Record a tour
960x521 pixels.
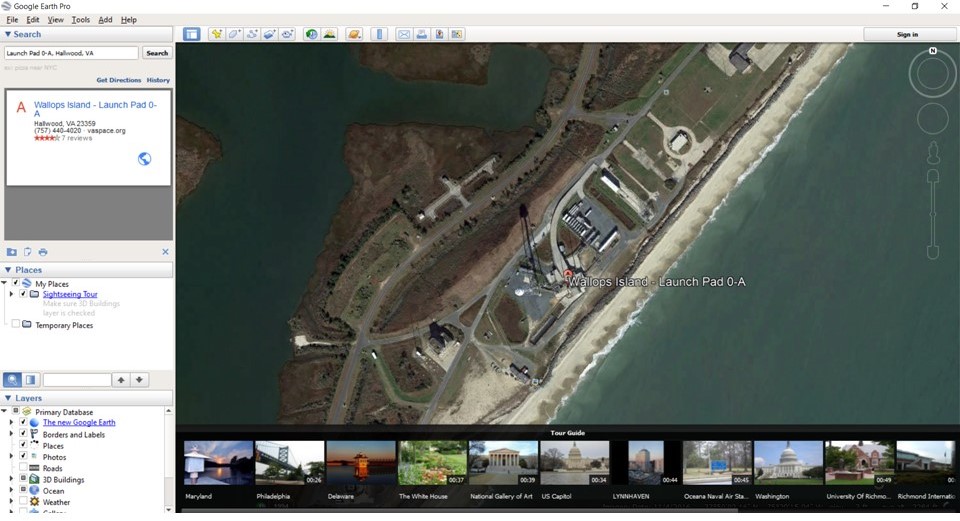click(x=287, y=34)
